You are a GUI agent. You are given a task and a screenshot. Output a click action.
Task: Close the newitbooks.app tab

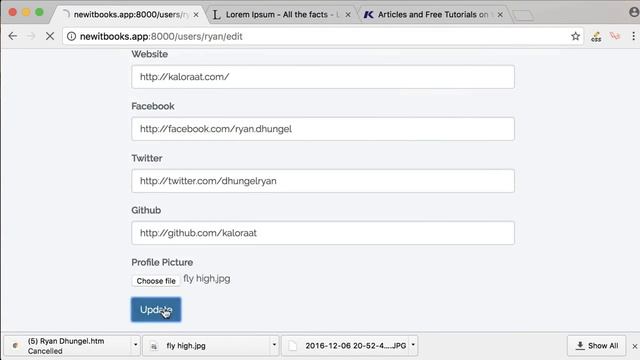coord(196,15)
